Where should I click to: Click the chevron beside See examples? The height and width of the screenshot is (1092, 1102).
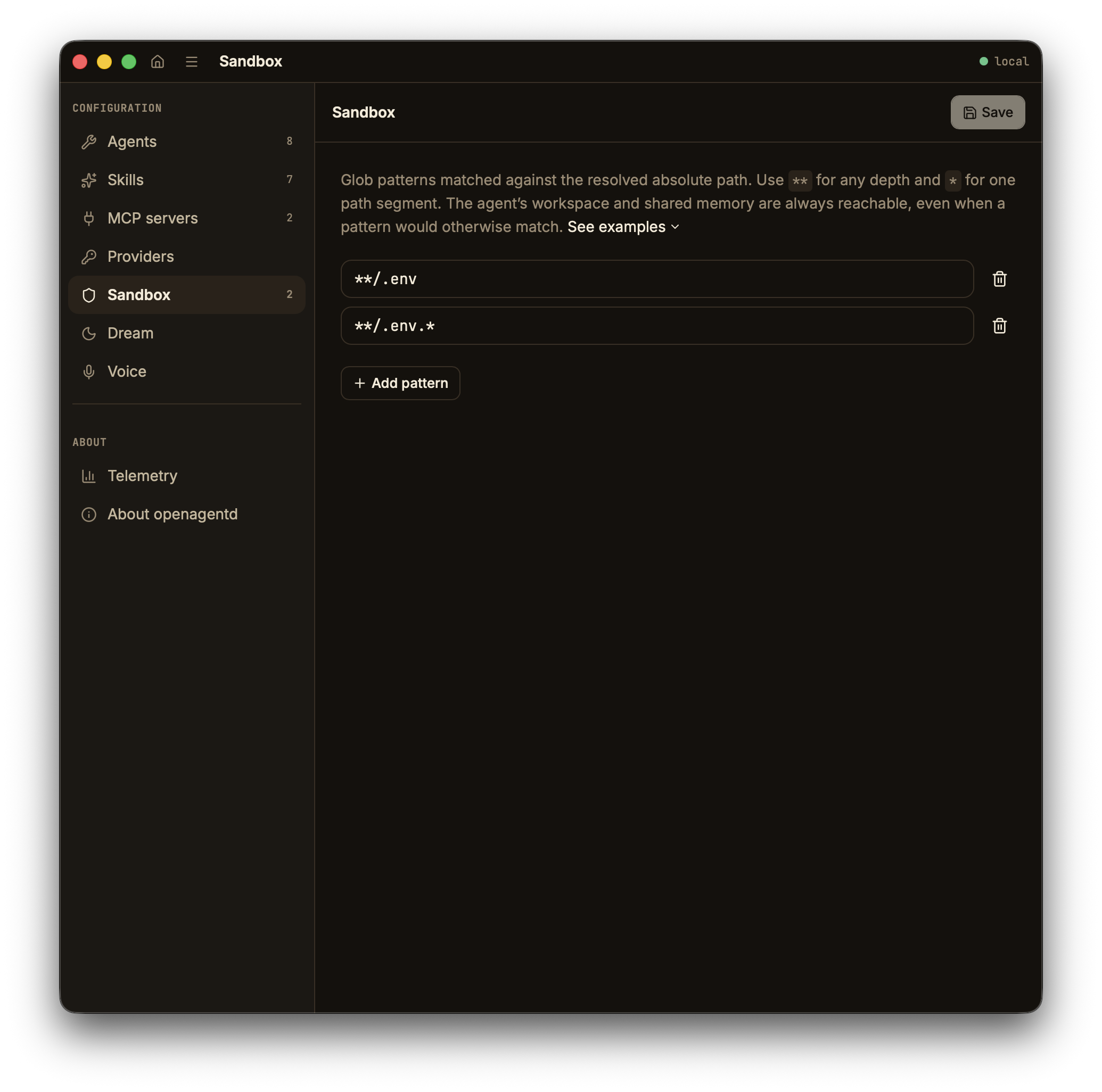(675, 227)
